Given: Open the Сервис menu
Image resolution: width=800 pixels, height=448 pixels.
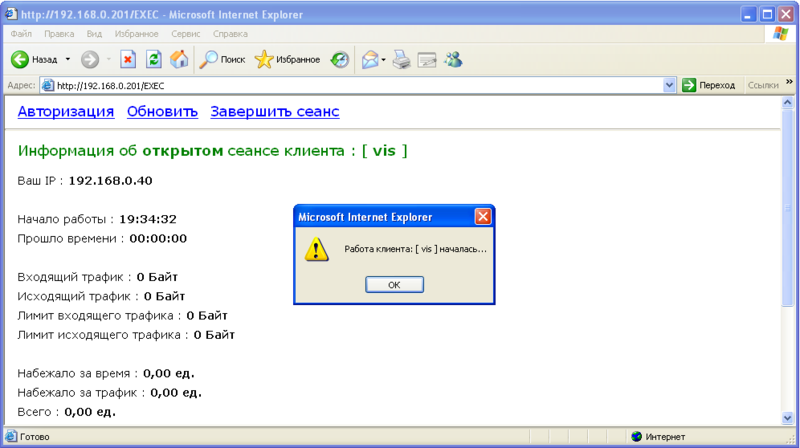Looking at the screenshot, I should (185, 34).
